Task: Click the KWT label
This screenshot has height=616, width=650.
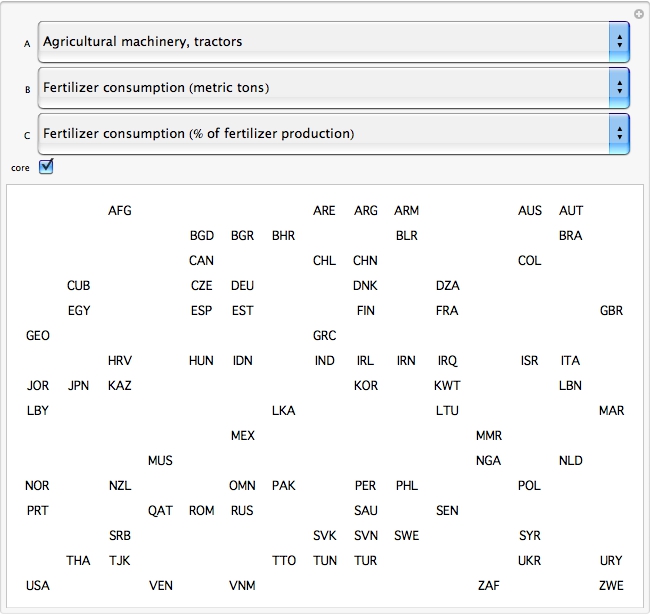Action: (447, 386)
